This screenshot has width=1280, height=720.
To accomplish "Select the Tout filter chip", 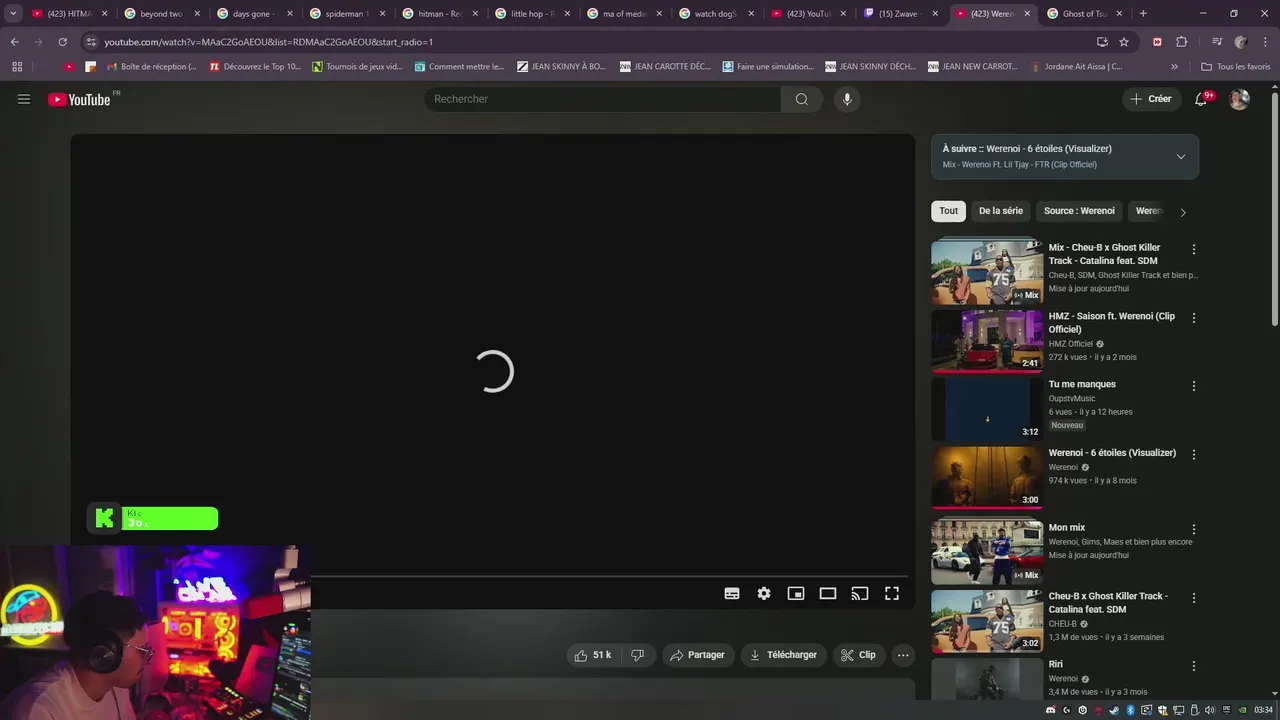I will (949, 211).
